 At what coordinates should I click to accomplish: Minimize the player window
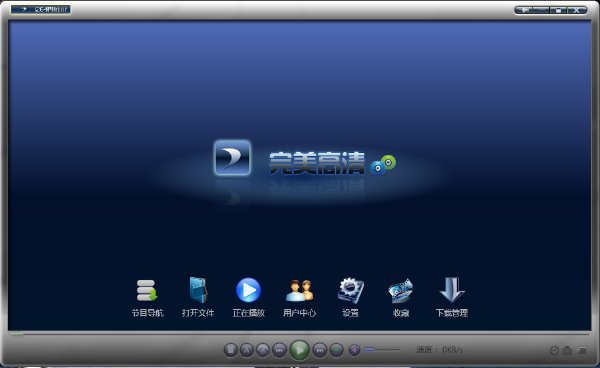[541, 10]
